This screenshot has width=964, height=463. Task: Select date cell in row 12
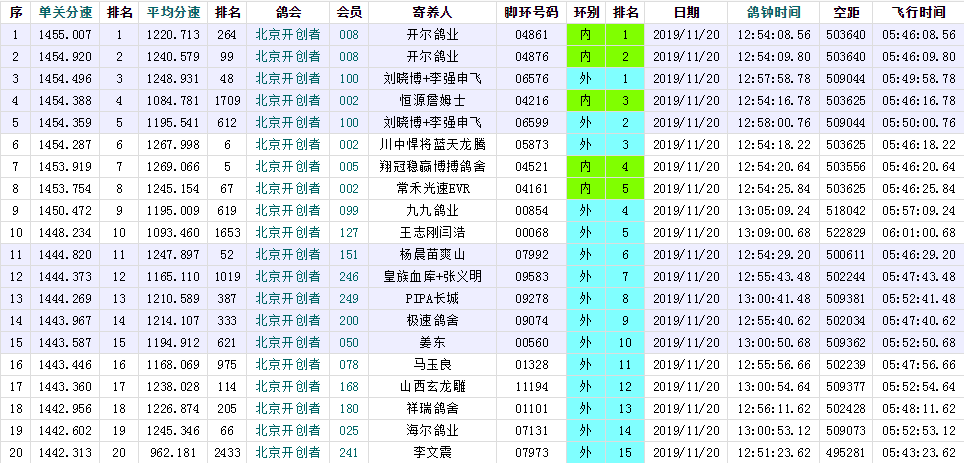[x=685, y=277]
